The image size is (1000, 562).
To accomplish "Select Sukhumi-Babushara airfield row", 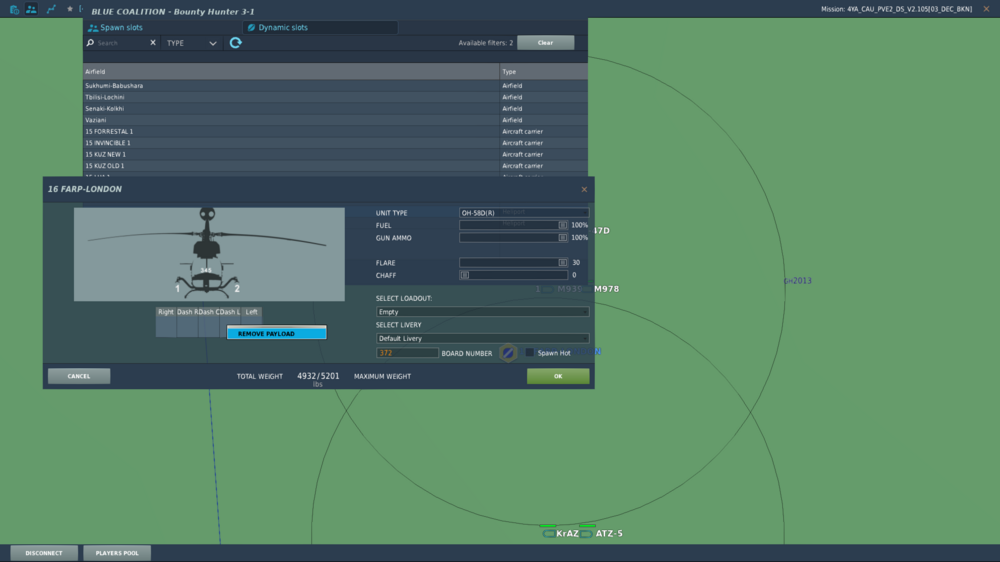I will tap(335, 85).
